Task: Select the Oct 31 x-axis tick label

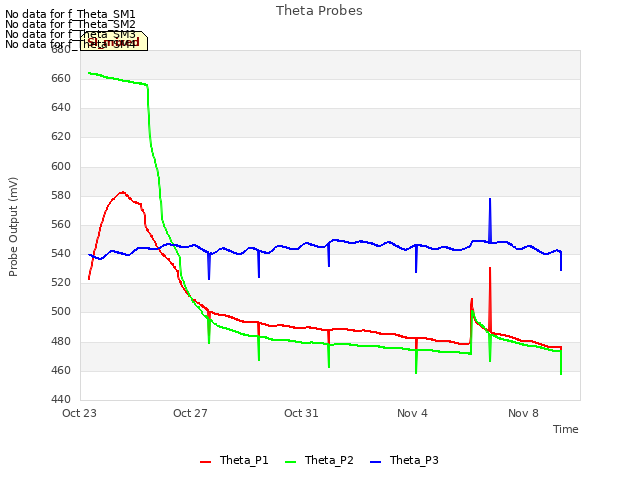Action: [301, 413]
